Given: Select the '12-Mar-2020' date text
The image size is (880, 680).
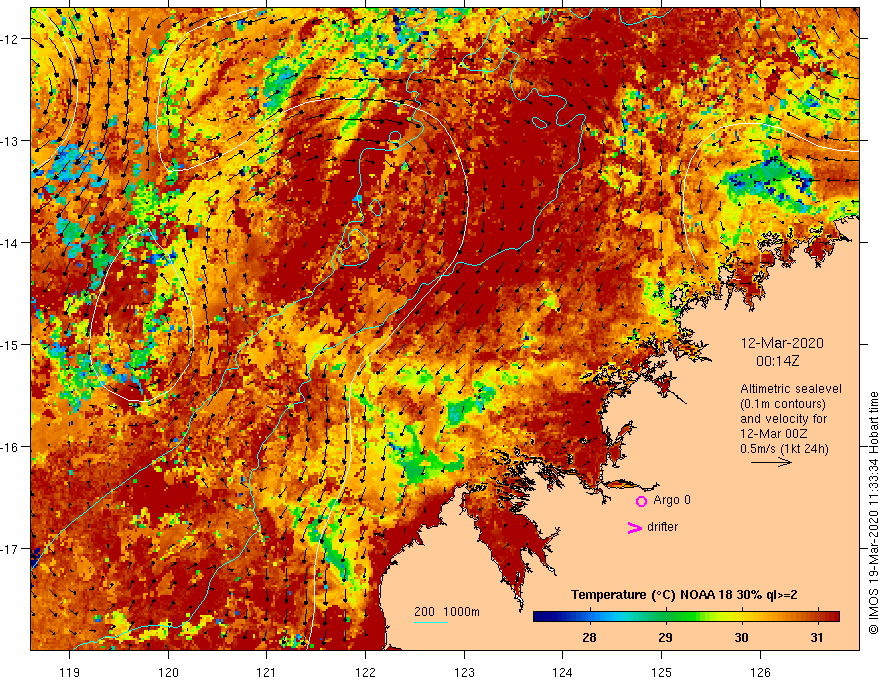Looking at the screenshot, I should 782,343.
